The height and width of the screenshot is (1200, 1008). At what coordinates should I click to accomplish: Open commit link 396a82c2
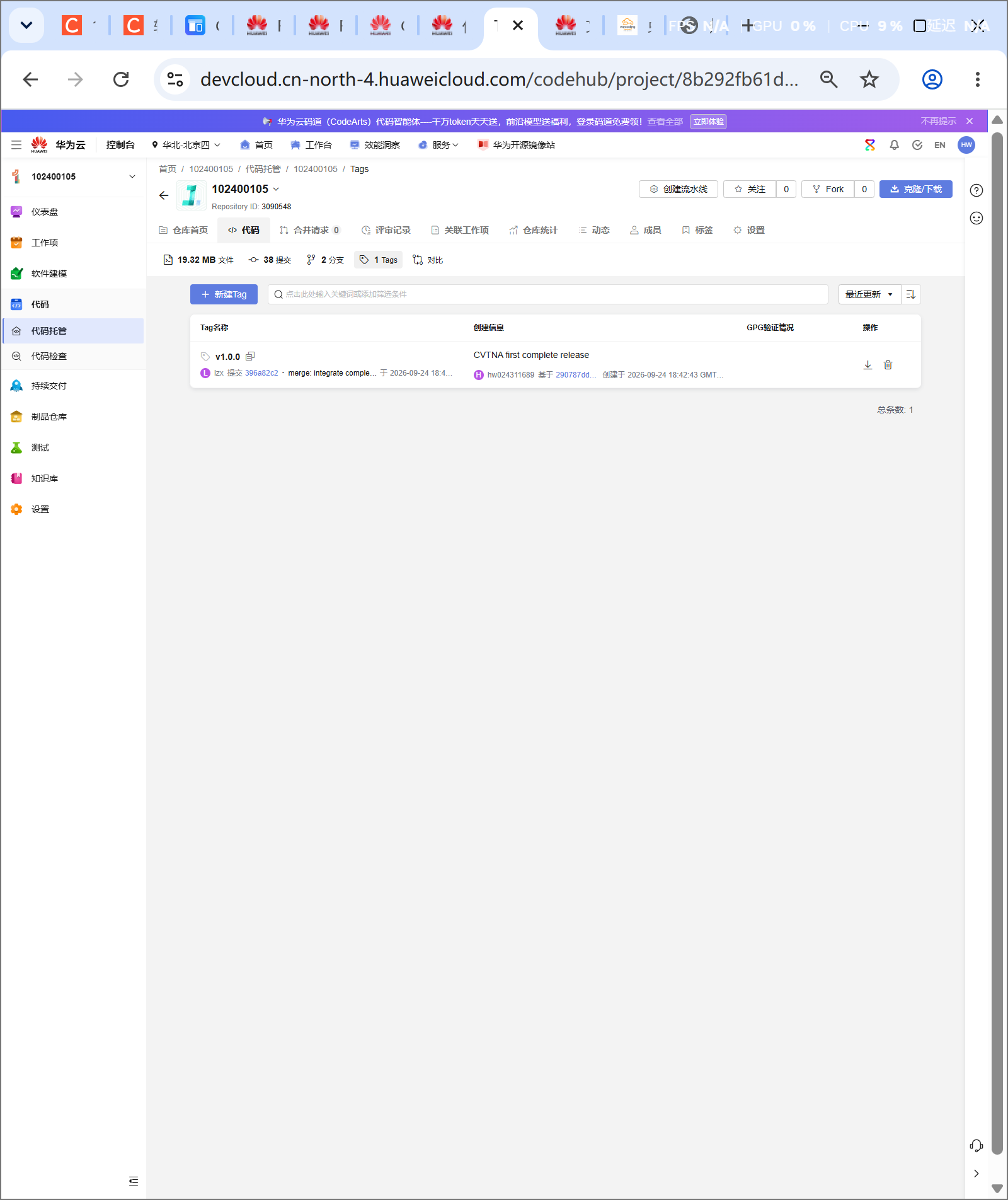[261, 373]
